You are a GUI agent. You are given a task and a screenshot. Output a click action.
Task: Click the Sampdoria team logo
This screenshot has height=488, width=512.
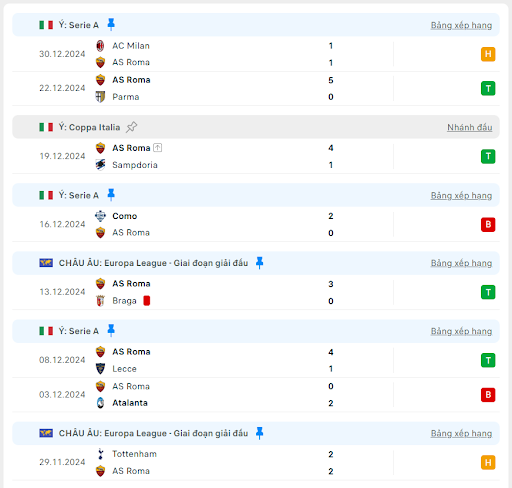coord(100,165)
